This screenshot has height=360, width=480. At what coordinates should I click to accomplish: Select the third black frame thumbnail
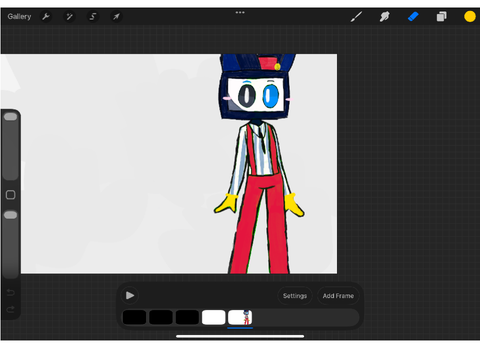pos(187,317)
